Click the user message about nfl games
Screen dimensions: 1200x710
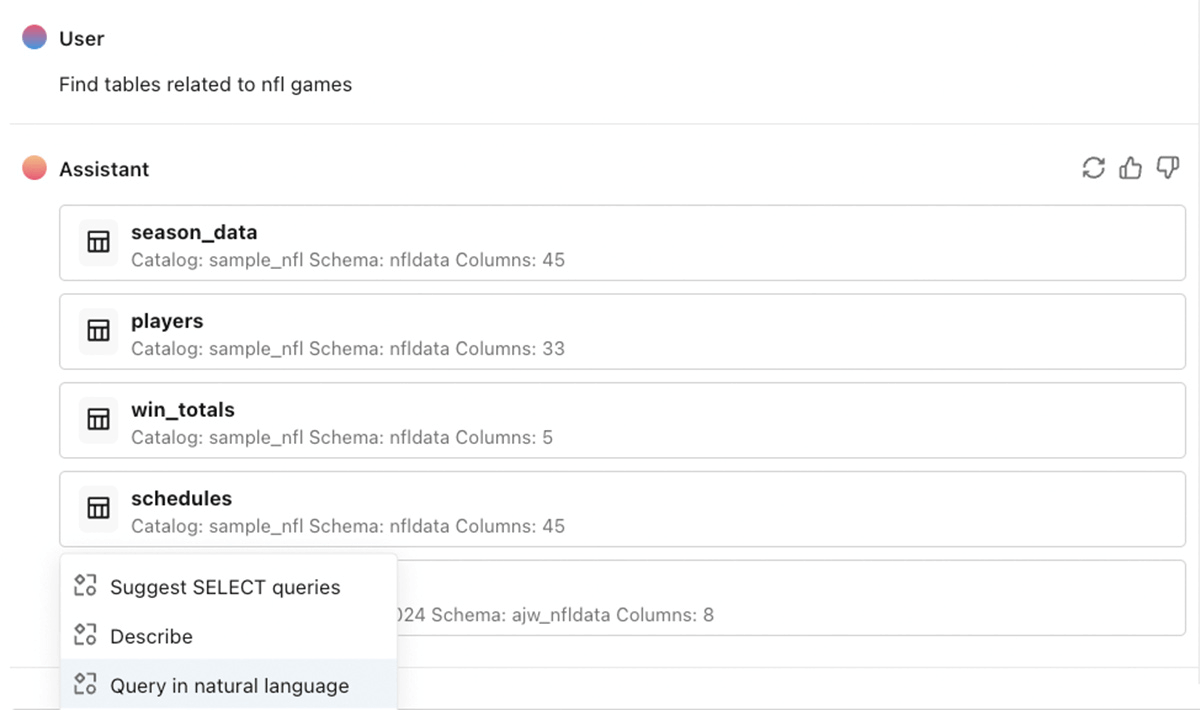point(205,85)
